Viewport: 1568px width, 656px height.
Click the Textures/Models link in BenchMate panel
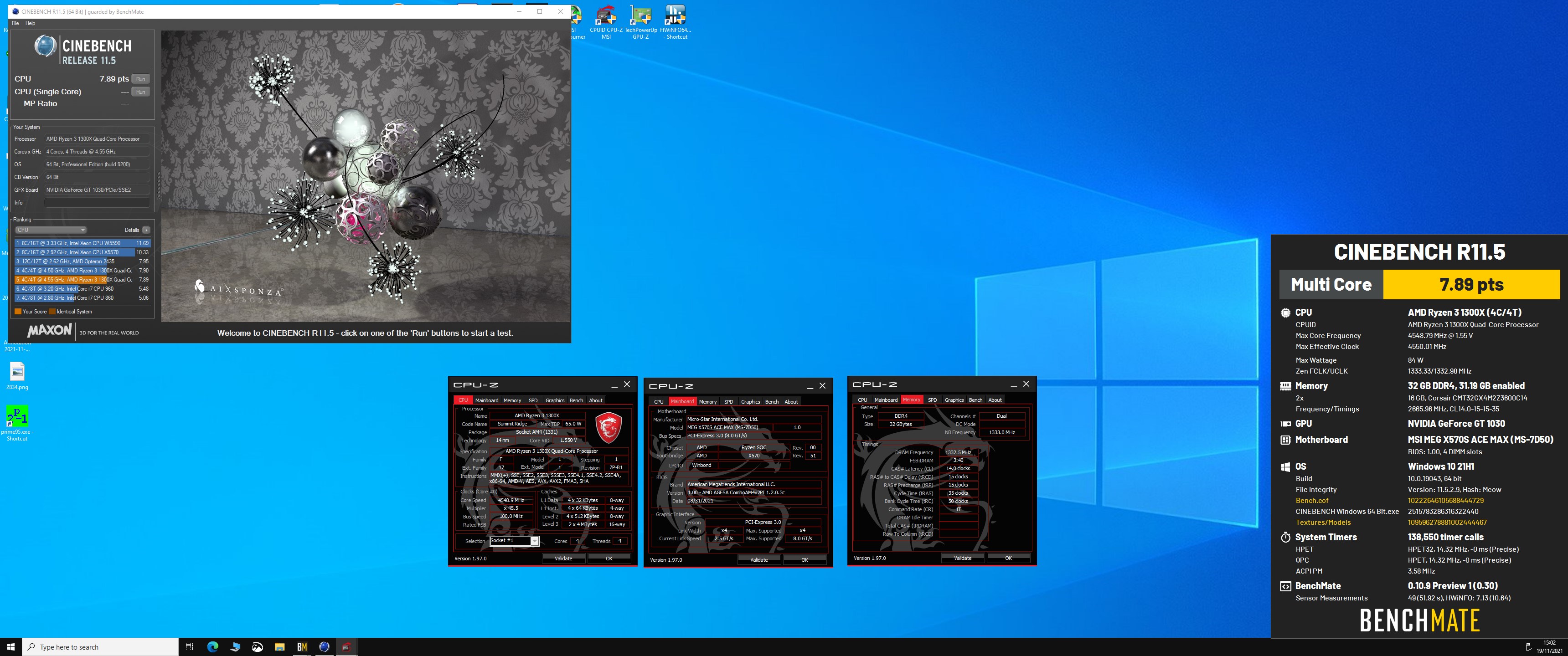click(x=1323, y=523)
